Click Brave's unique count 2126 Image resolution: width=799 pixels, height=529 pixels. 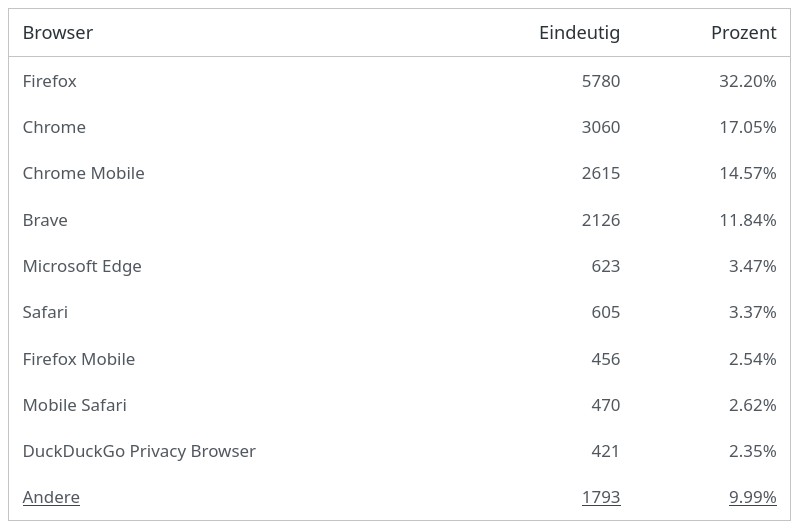[x=601, y=220]
